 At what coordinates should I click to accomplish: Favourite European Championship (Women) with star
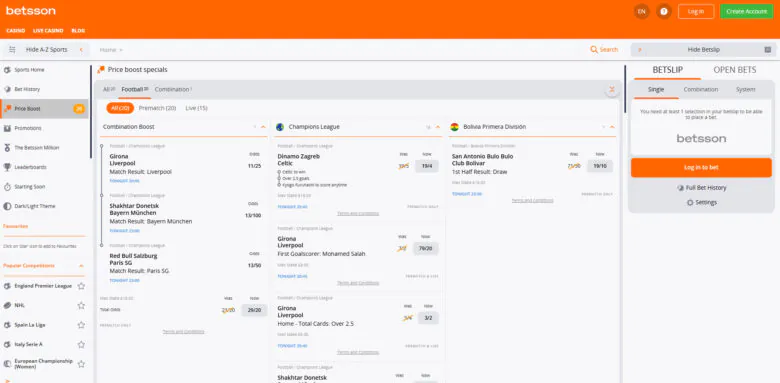81,364
